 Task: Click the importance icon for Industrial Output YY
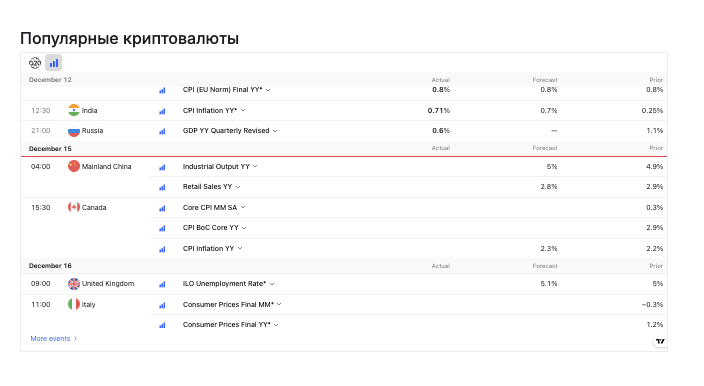click(x=162, y=167)
